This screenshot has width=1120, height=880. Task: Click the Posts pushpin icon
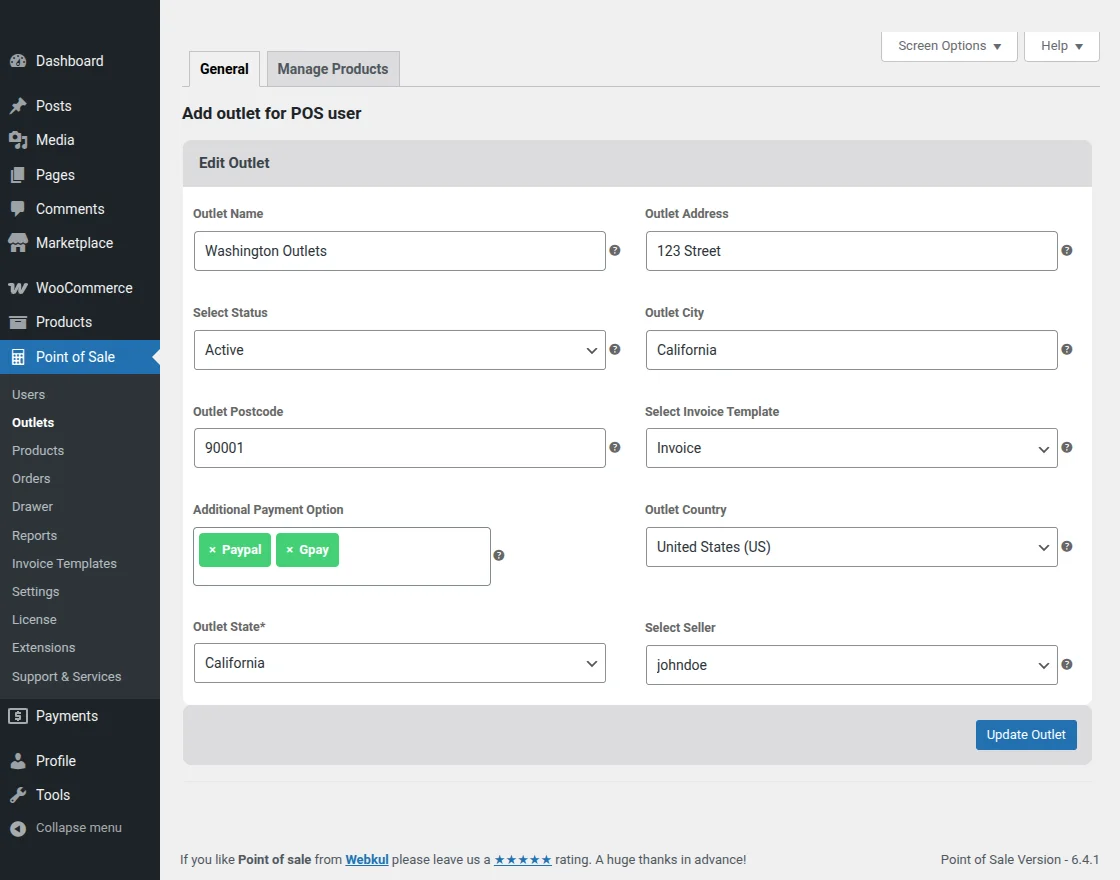(x=18, y=106)
